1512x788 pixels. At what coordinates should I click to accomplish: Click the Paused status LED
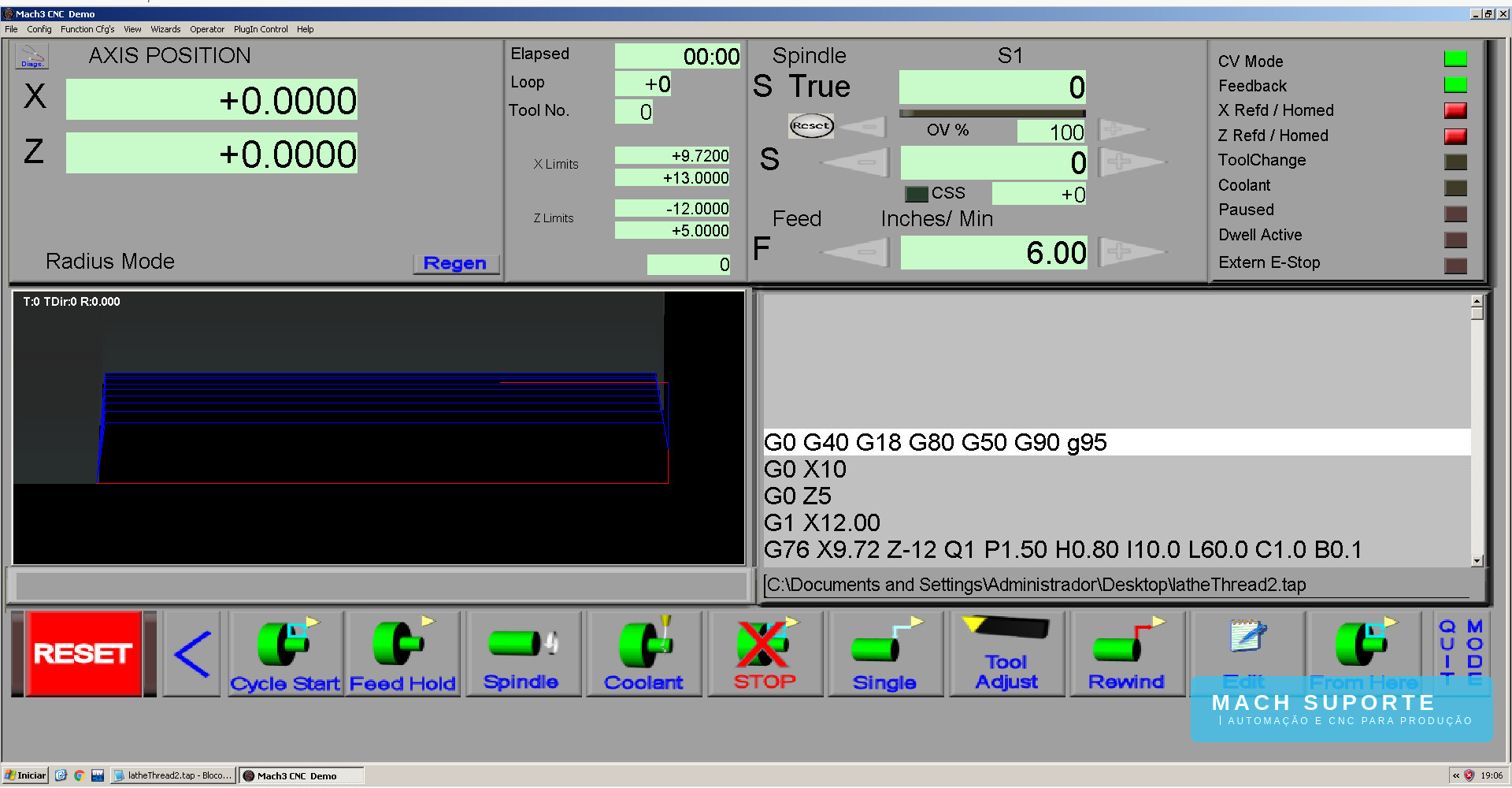[x=1455, y=214]
